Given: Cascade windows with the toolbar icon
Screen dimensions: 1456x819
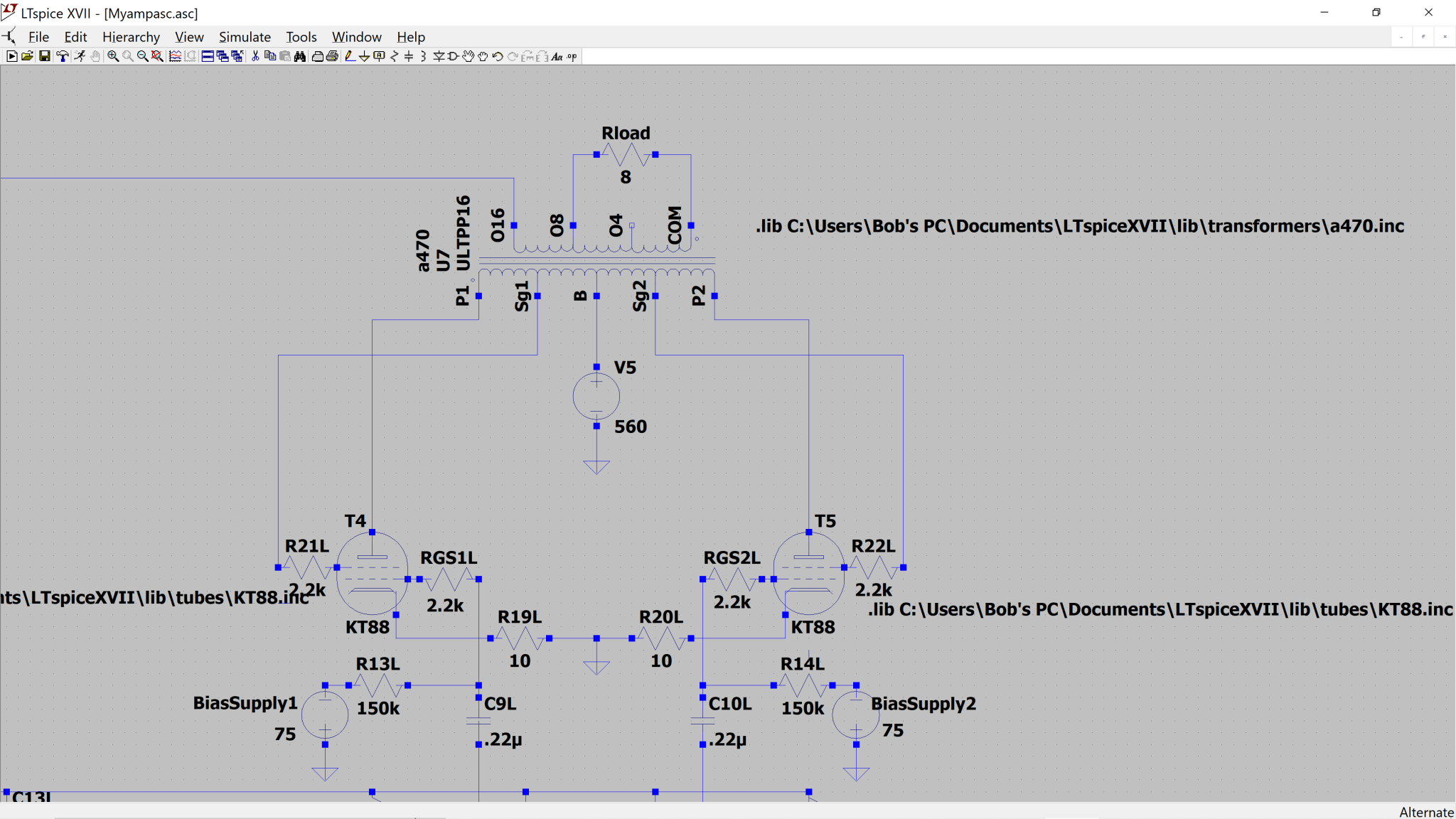Looking at the screenshot, I should click(x=223, y=56).
